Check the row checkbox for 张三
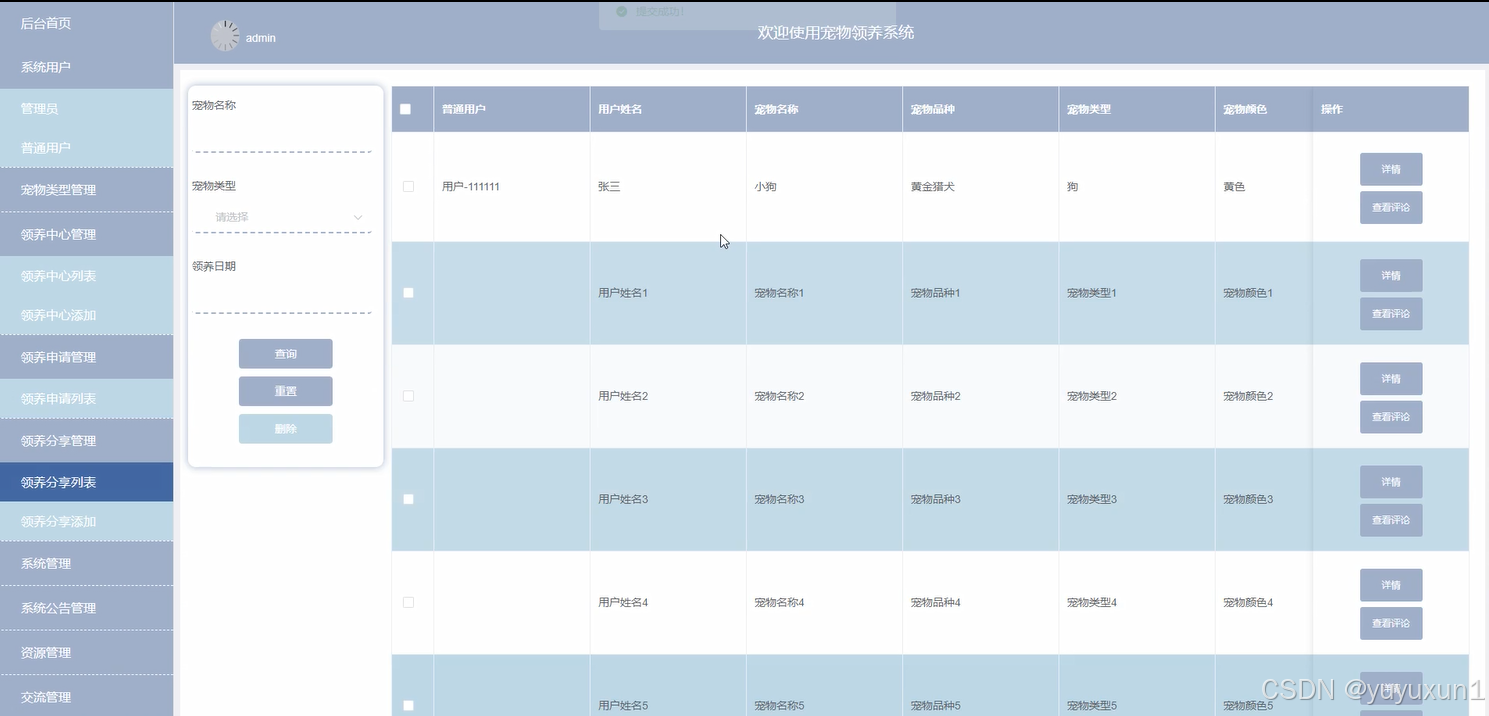 pos(408,186)
